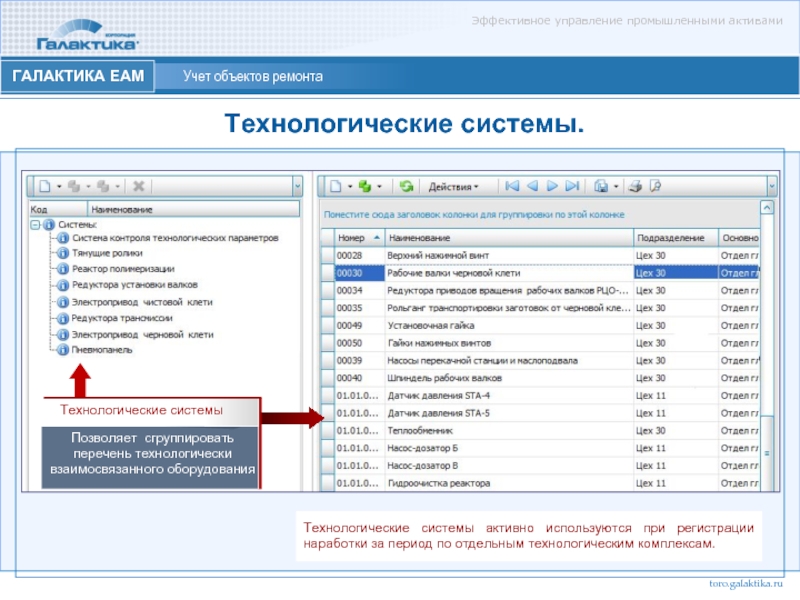Select row Рабочие валки черновой клети
This screenshot has height=600, width=800.
[540, 273]
